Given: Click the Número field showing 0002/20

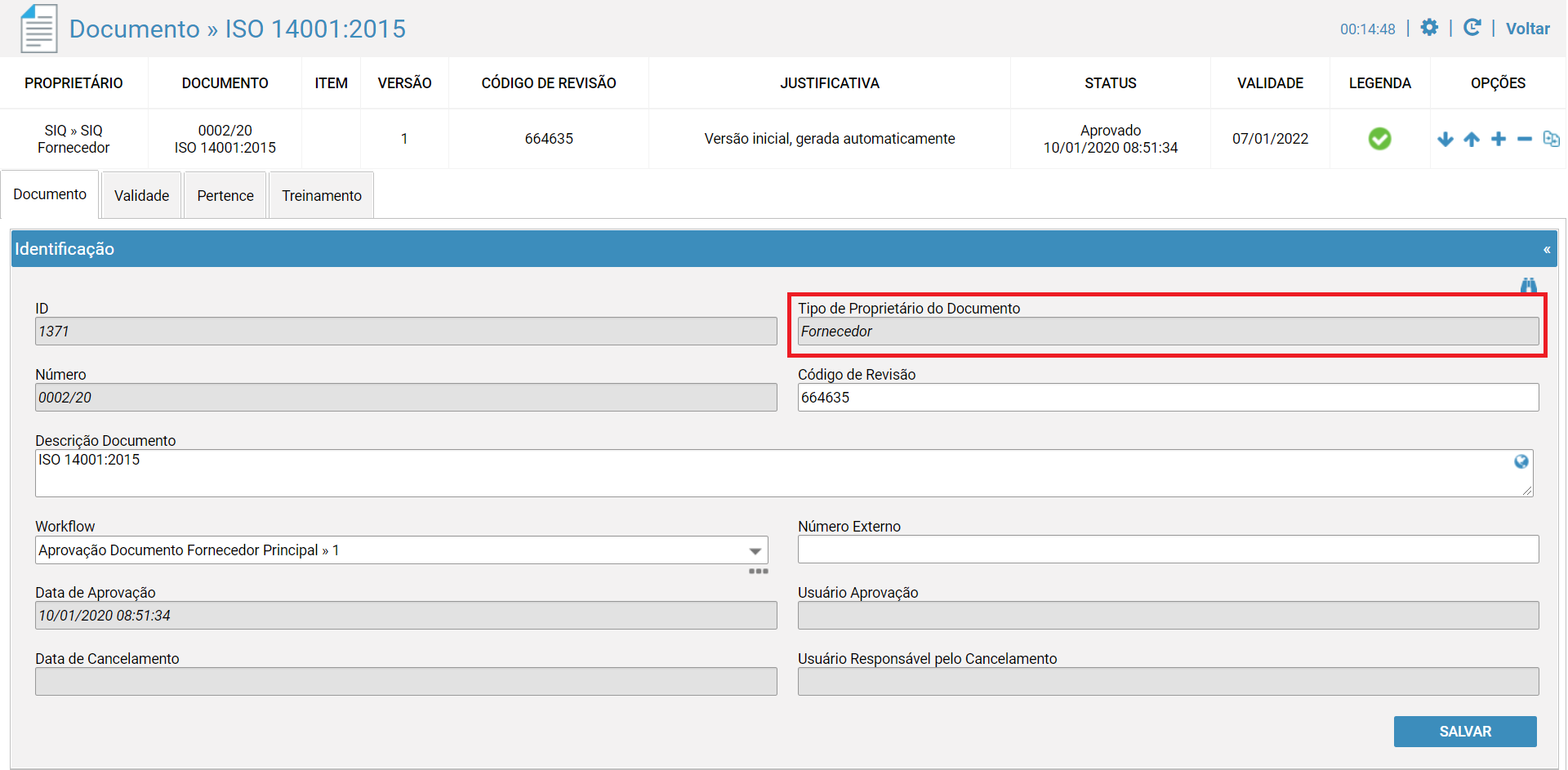Looking at the screenshot, I should pyautogui.click(x=406, y=398).
